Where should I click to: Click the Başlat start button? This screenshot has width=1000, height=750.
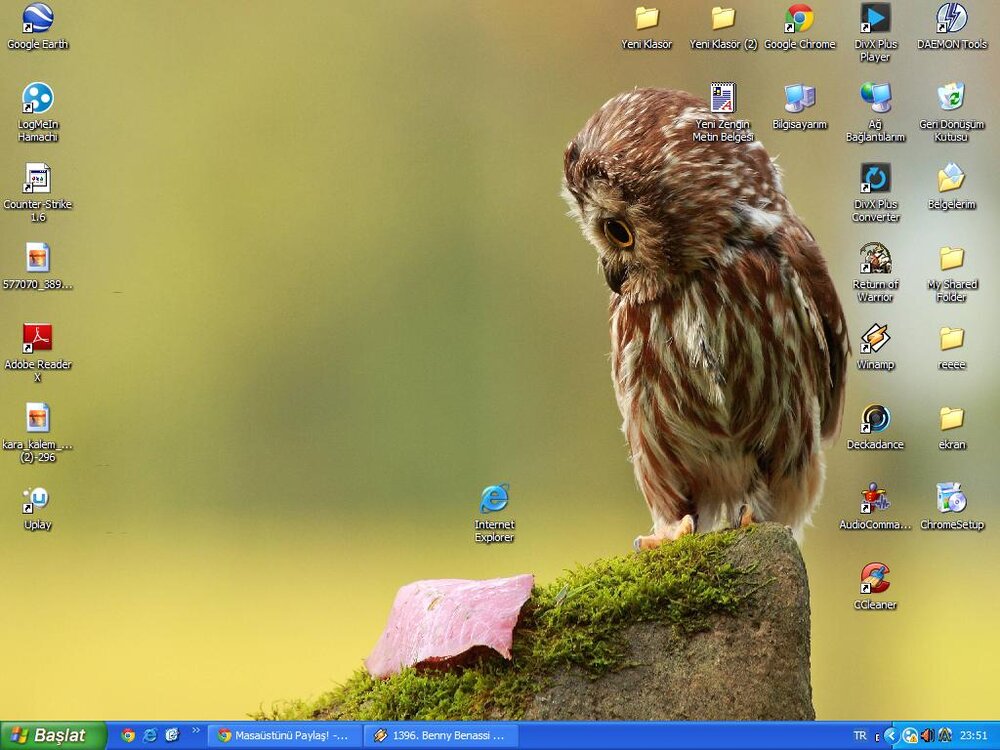pos(54,736)
